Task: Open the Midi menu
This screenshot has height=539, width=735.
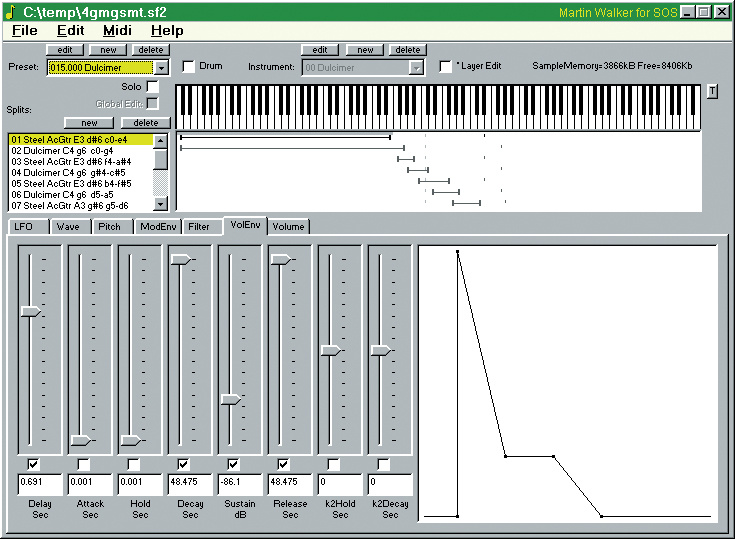Action: pyautogui.click(x=117, y=31)
